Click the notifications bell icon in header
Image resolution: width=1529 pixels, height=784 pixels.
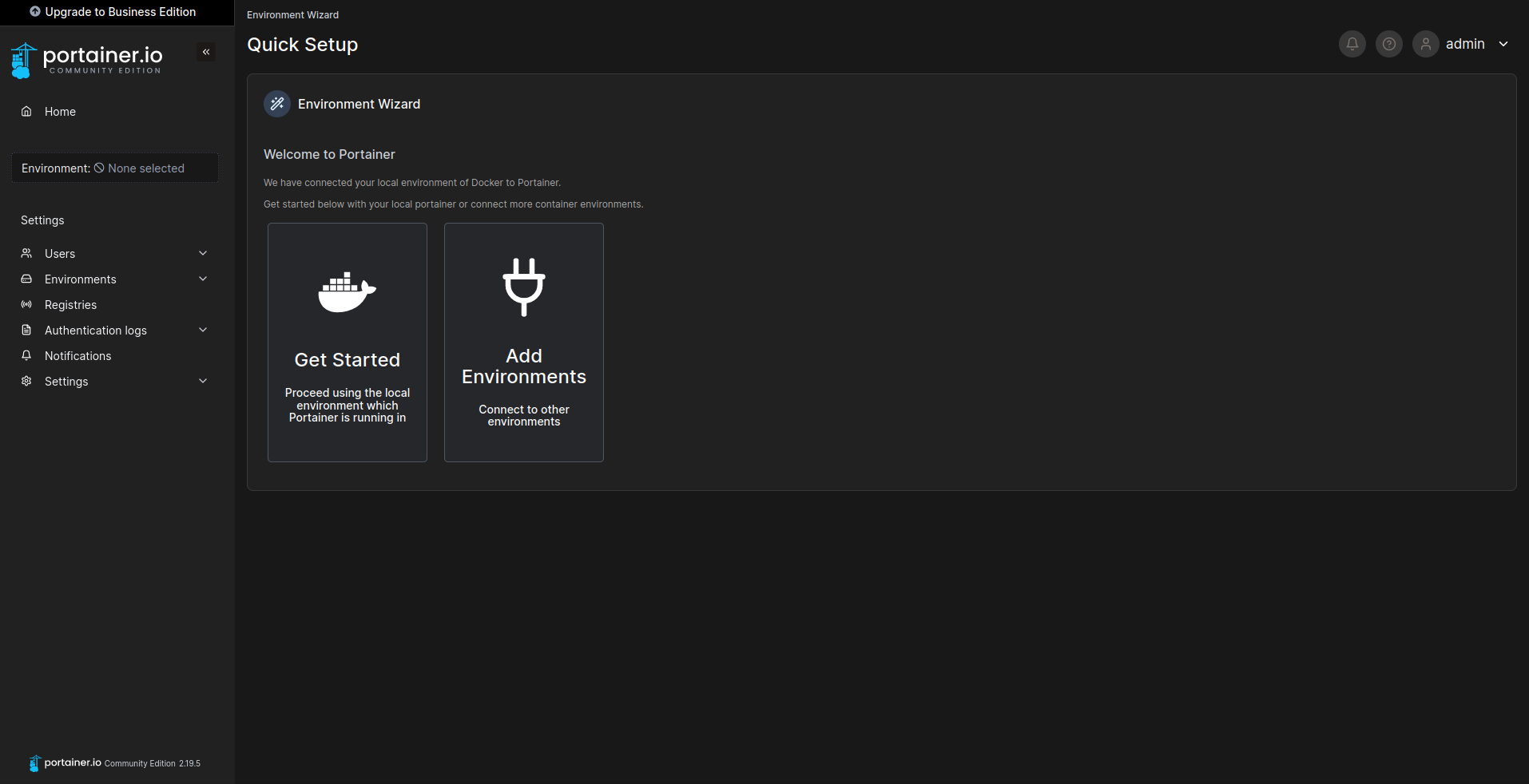coord(1352,44)
